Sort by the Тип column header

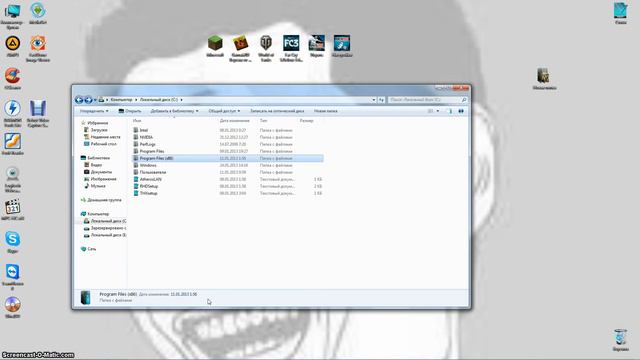(264, 121)
